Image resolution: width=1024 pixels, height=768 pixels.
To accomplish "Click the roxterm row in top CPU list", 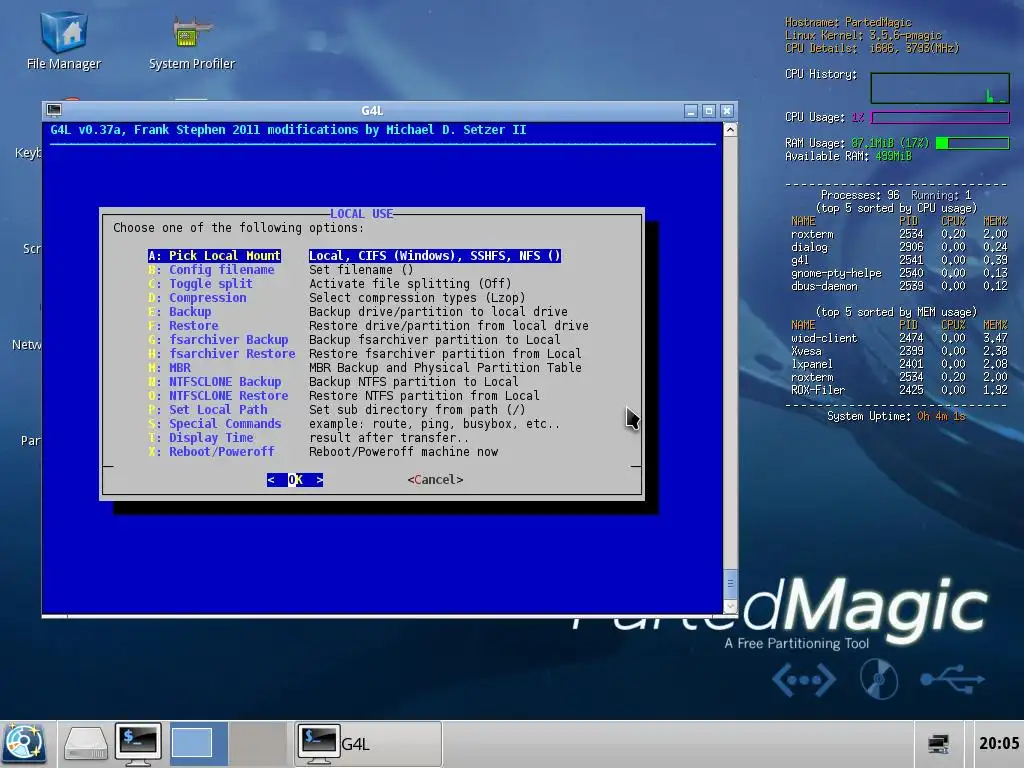I will (x=899, y=234).
